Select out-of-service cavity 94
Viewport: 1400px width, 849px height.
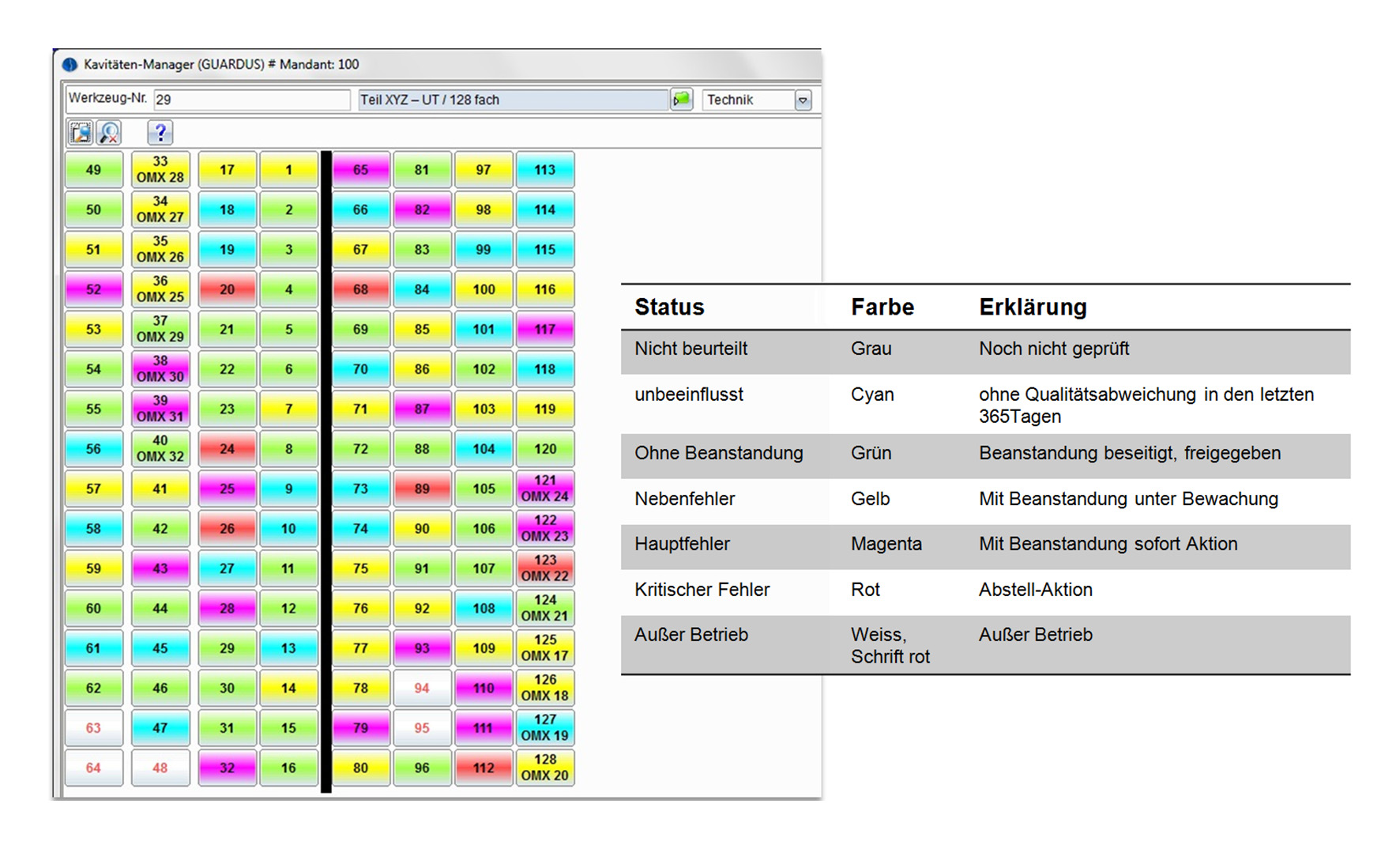(x=422, y=688)
